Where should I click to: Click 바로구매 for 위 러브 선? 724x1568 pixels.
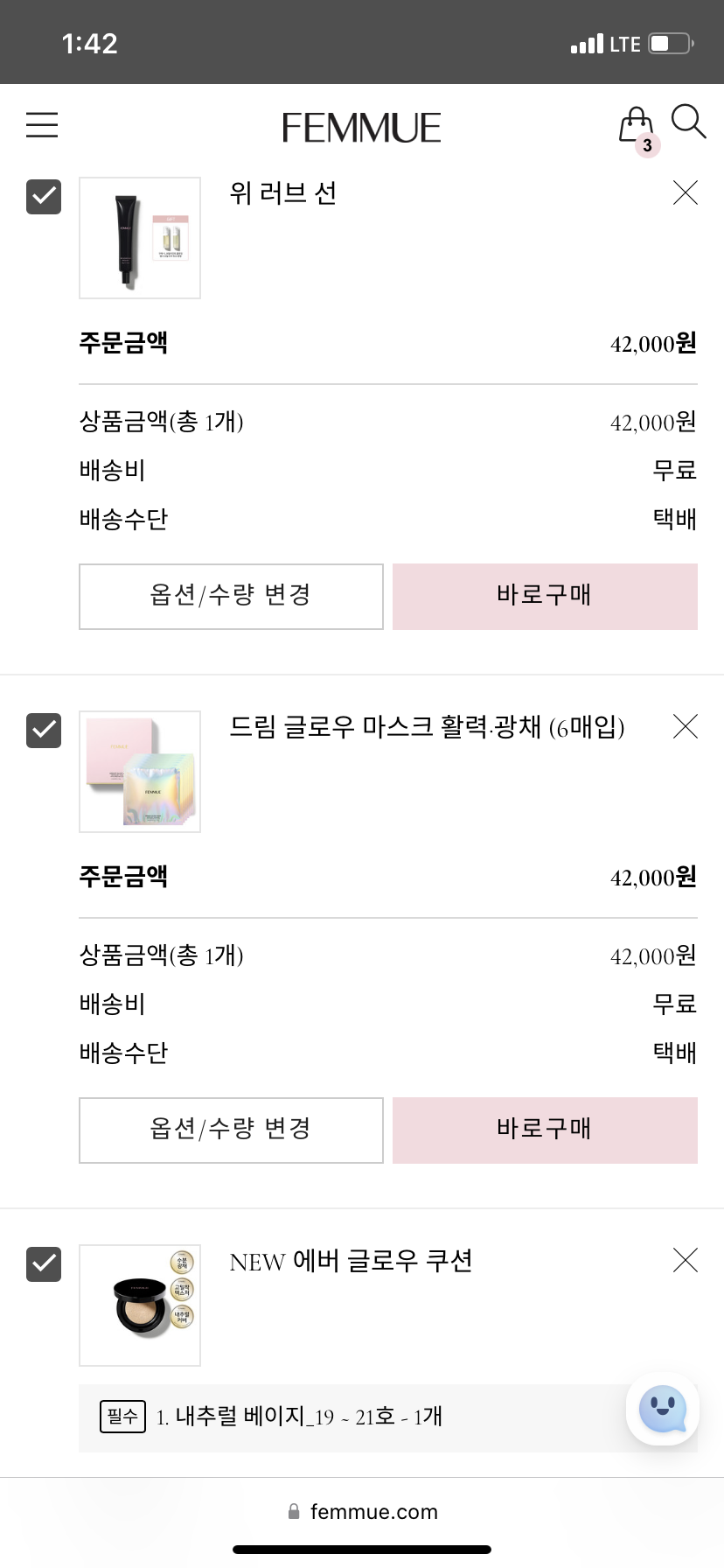(x=545, y=597)
